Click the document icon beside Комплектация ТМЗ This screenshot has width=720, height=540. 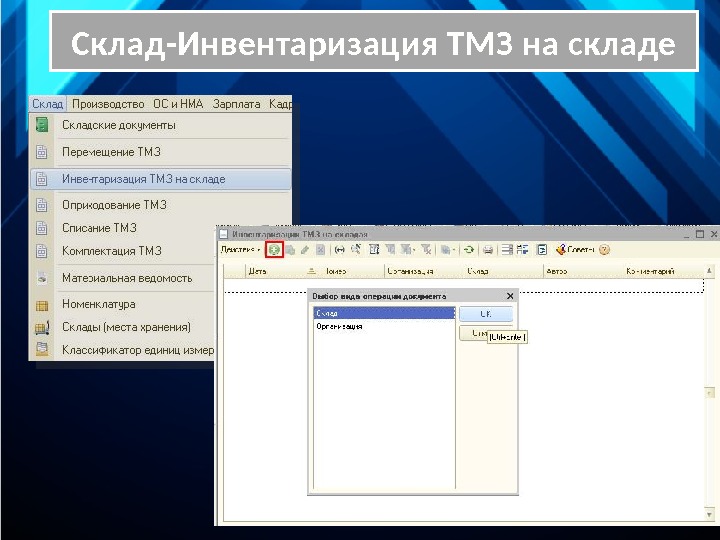tap(42, 251)
